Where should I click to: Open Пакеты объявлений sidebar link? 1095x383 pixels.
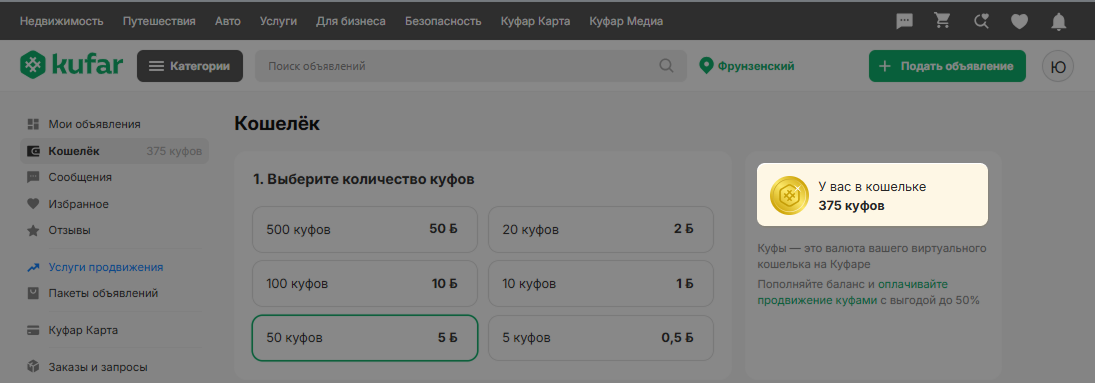coord(103,294)
